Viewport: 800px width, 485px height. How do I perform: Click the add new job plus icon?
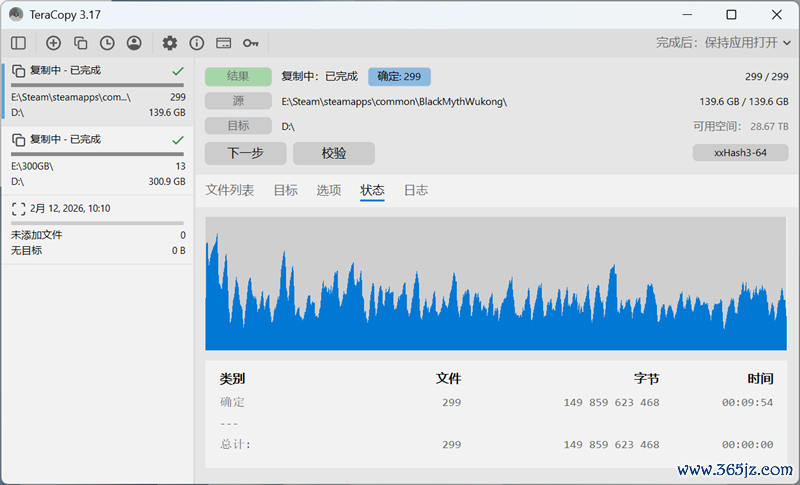pos(53,43)
